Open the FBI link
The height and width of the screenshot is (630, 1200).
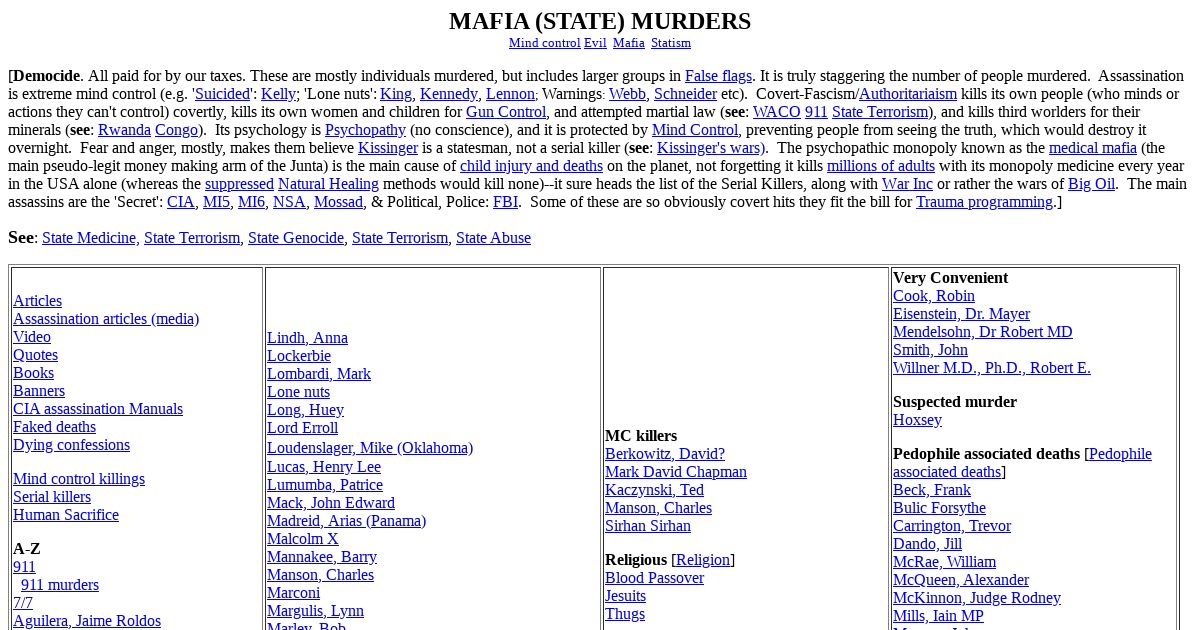(x=505, y=202)
